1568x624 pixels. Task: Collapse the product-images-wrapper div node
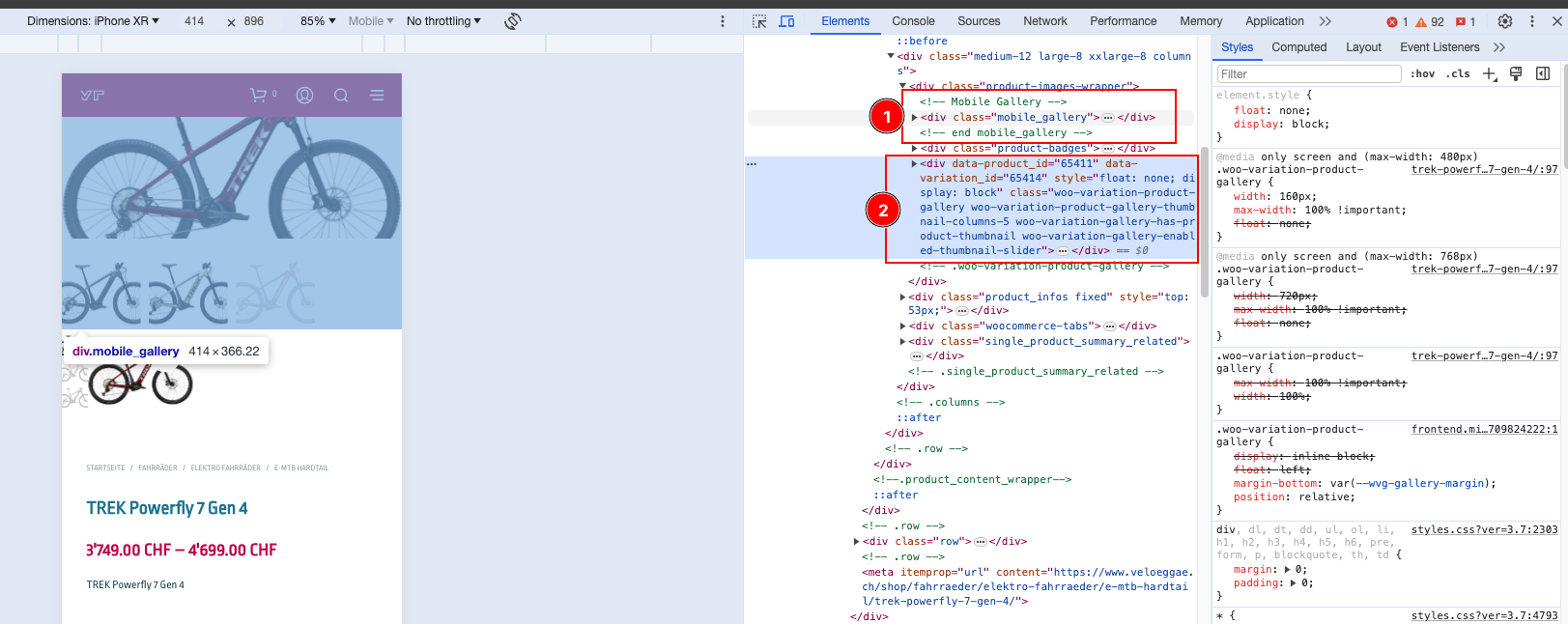click(x=902, y=87)
